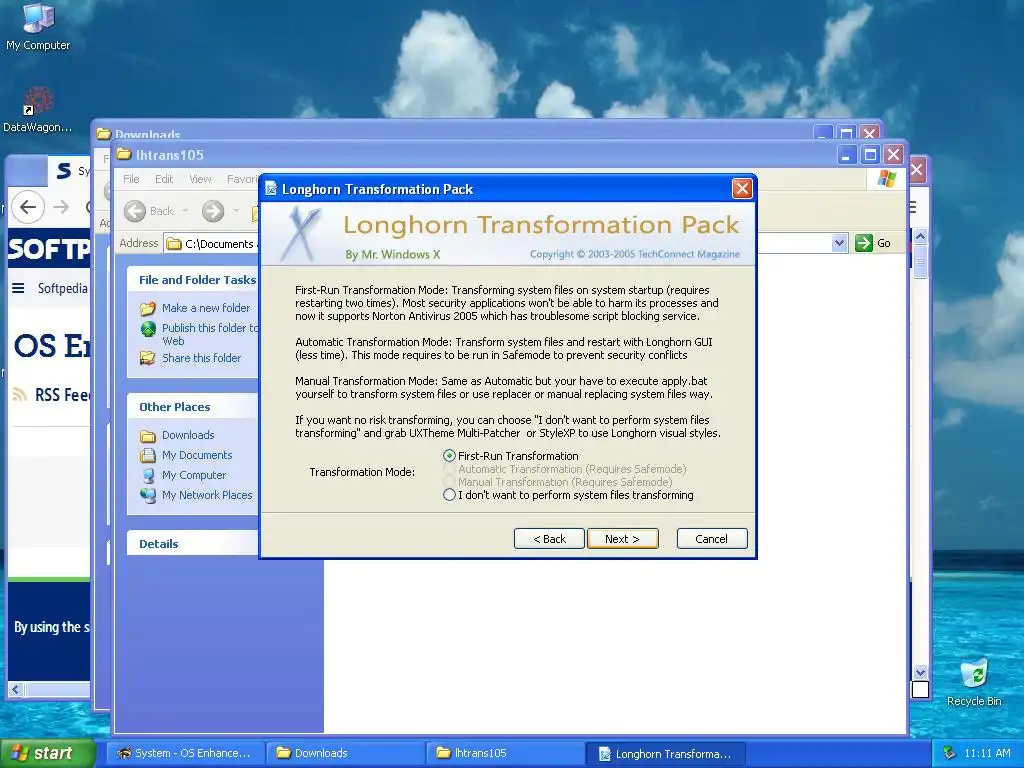
Task: Open File menu in lhtrans105 window
Action: tap(131, 179)
